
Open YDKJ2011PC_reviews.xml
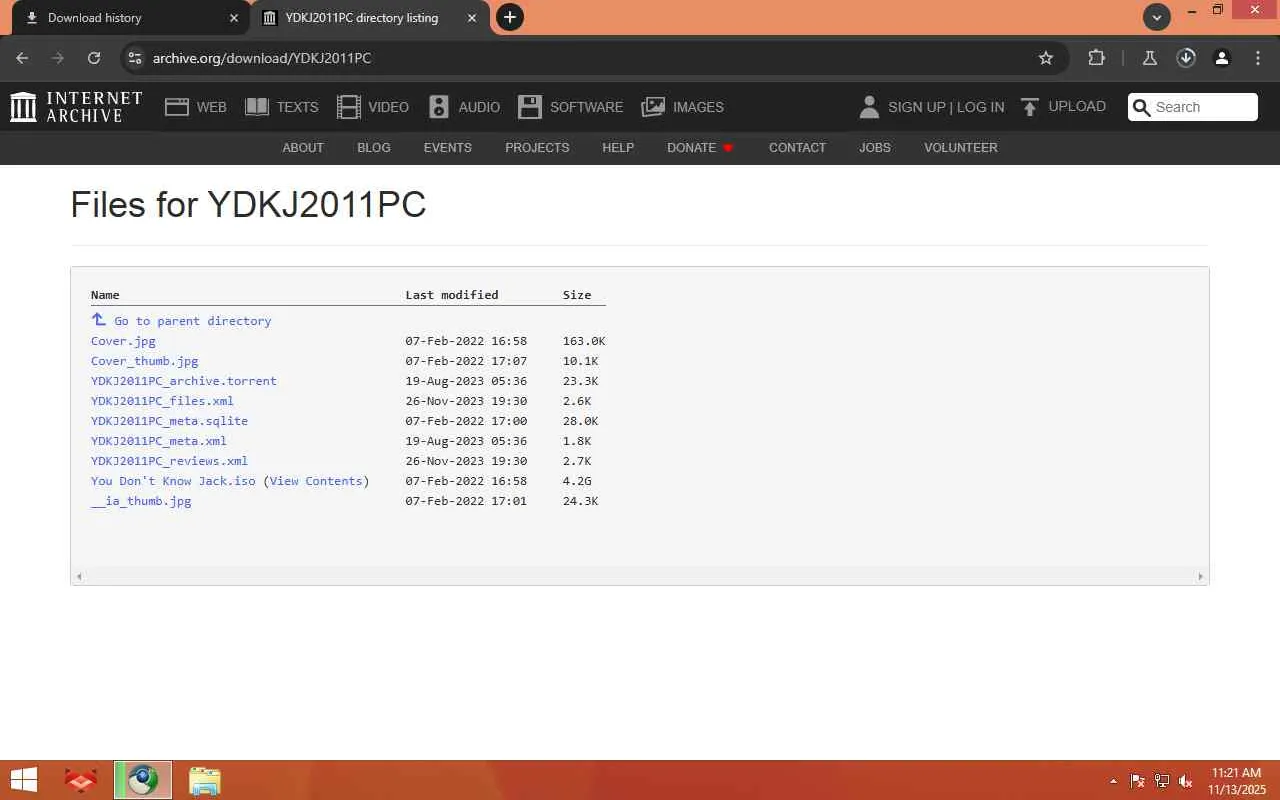pyautogui.click(x=169, y=461)
